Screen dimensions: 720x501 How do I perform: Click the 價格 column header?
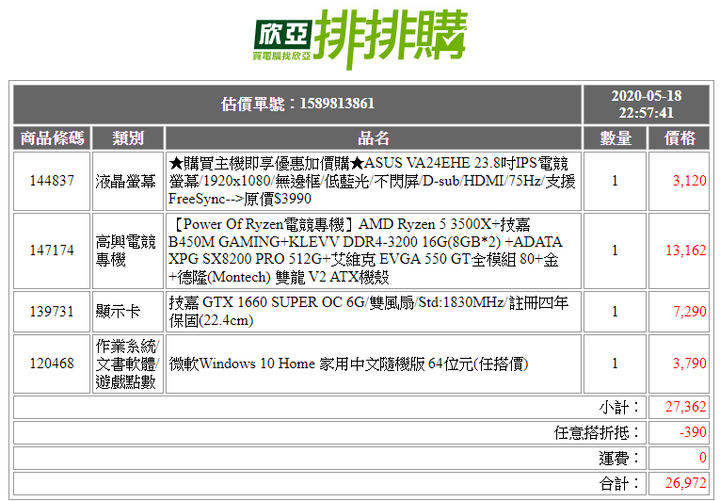[679, 138]
